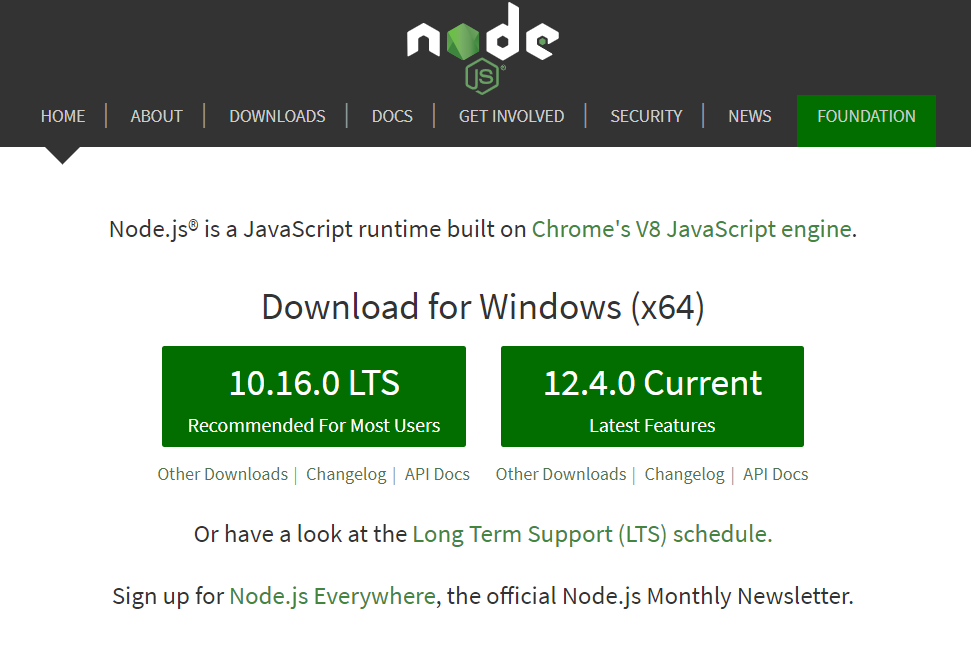The height and width of the screenshot is (648, 971).
Task: View the Changelog under 10.16.0 LTS
Action: (346, 474)
